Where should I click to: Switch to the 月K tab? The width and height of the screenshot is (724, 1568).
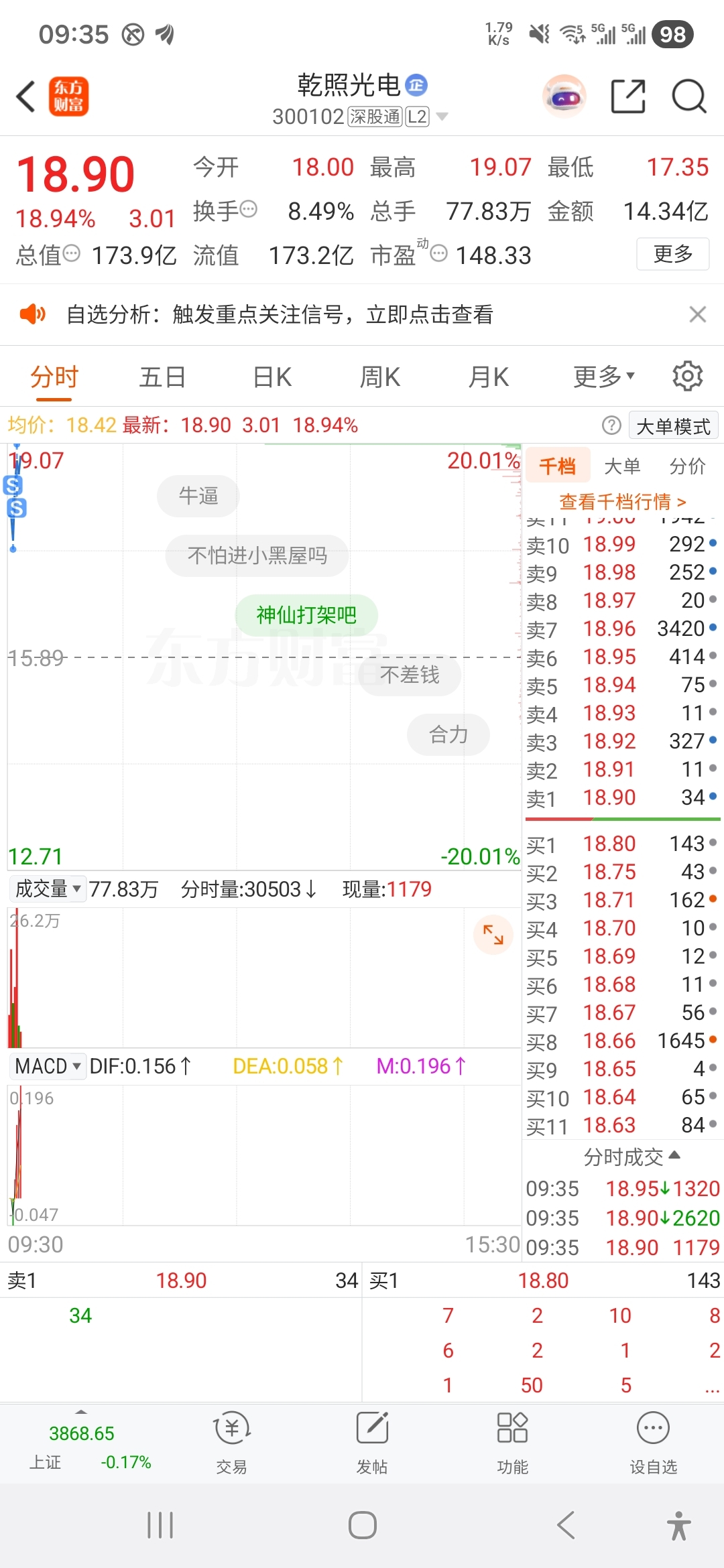click(x=488, y=377)
